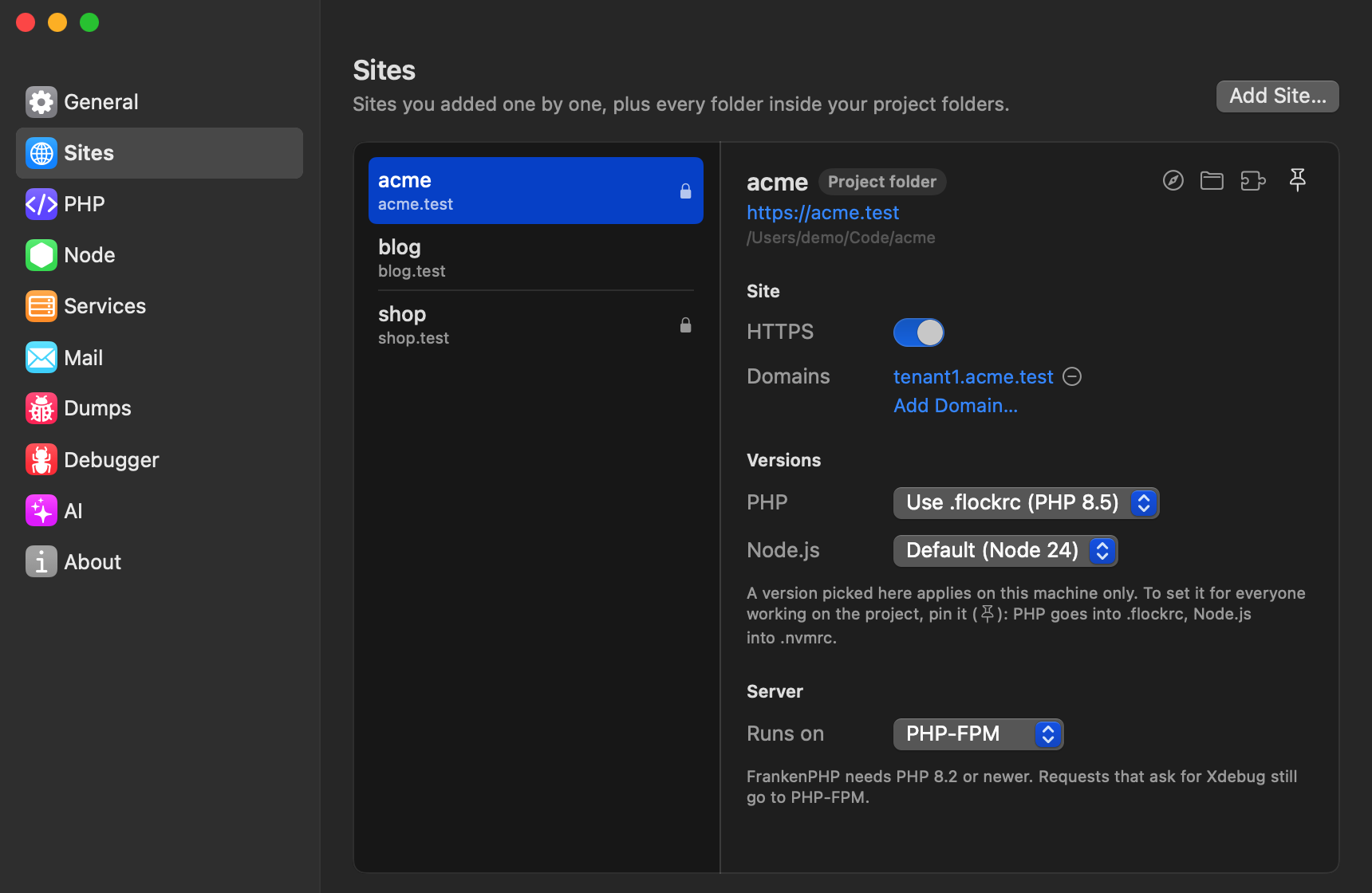Open the Mail envelope icon
Screen dimensions: 1372x893
(41, 357)
